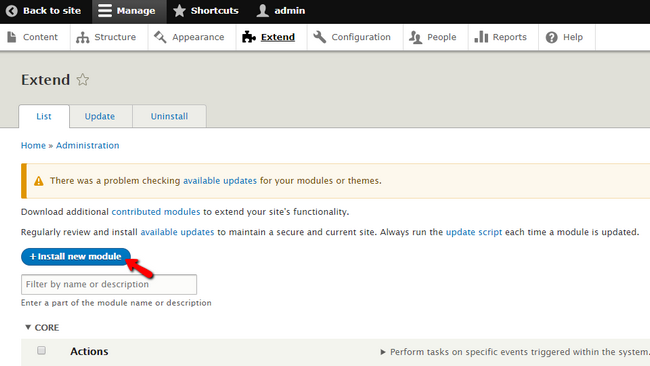Click the warning triangle icon
650x366 pixels.
click(39, 181)
